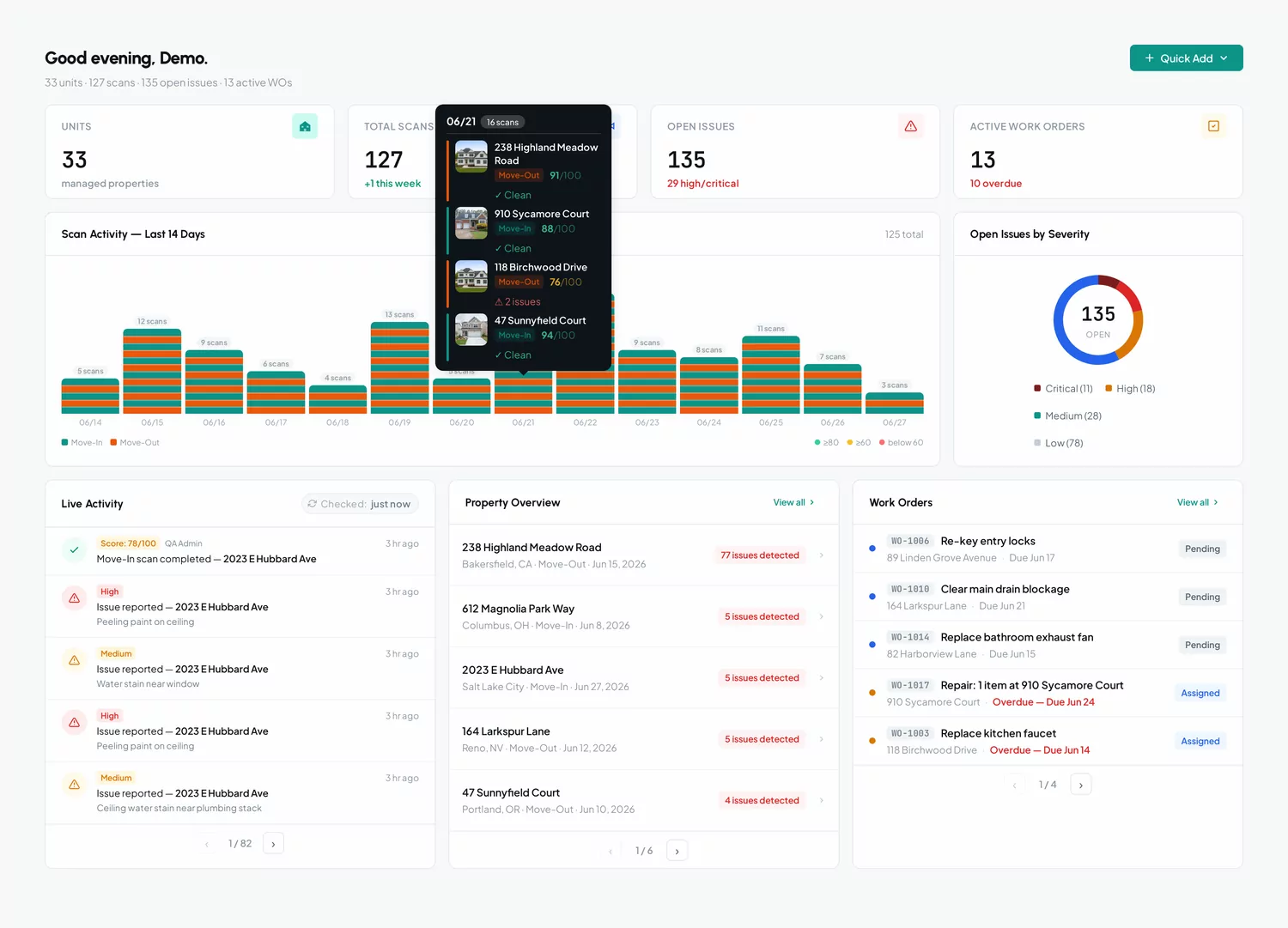Click the 06/19 bar with 13 scans
This screenshot has height=928, width=1288.
pyautogui.click(x=399, y=367)
